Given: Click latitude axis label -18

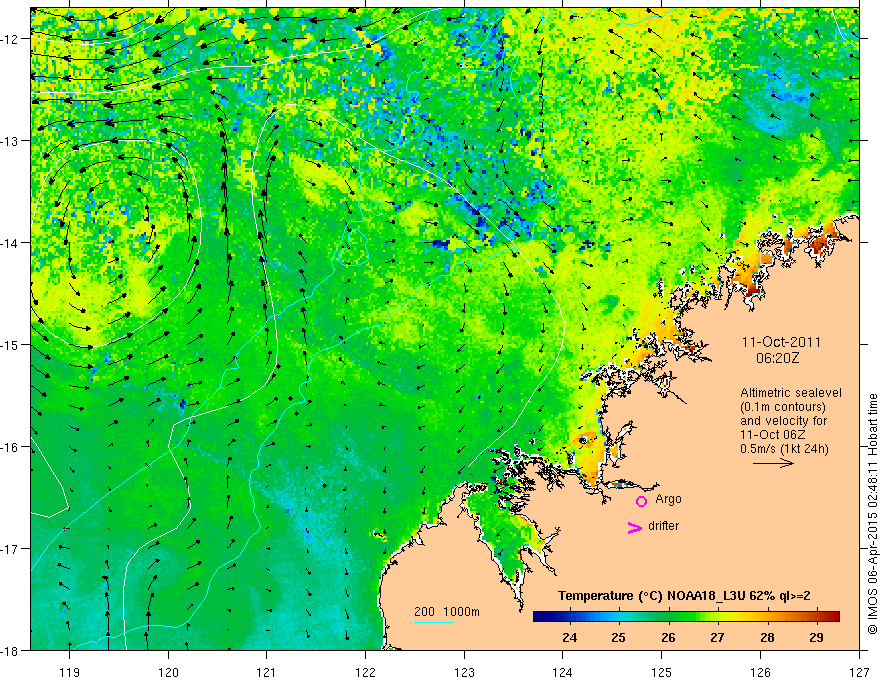Looking at the screenshot, I should [11, 651].
